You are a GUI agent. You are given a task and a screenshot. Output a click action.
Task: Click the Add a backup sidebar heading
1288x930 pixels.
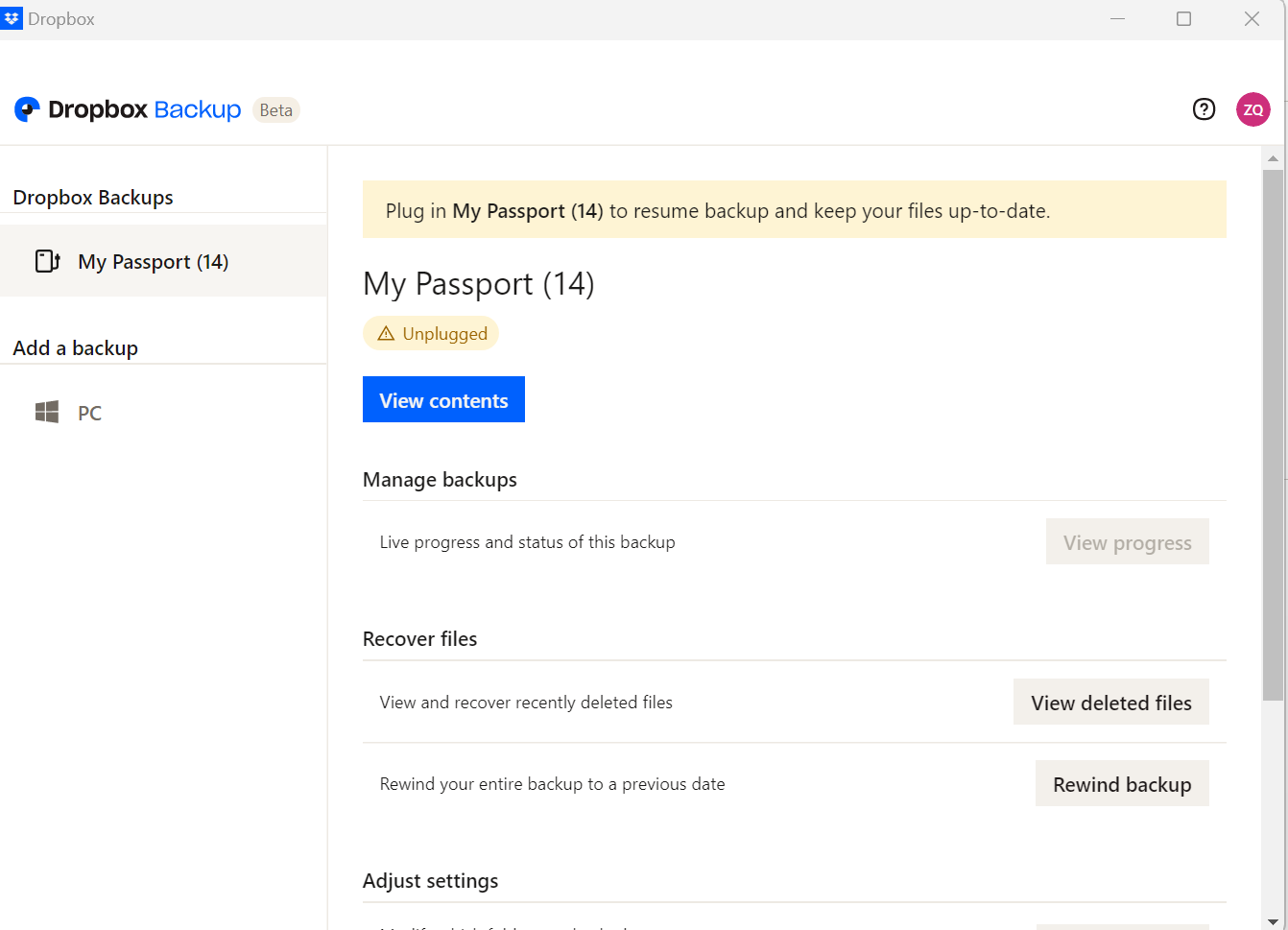pyautogui.click(x=75, y=348)
